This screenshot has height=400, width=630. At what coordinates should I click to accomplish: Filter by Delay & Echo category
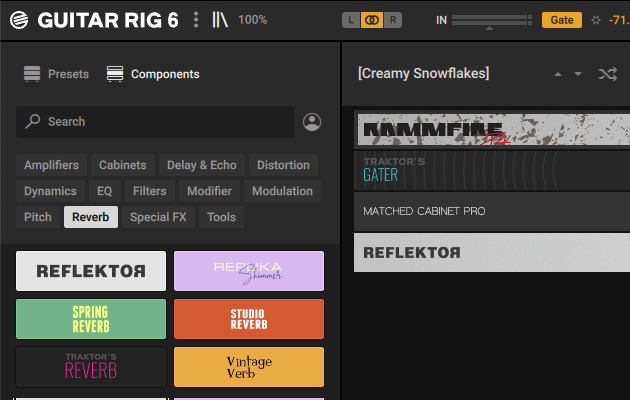pyautogui.click(x=202, y=165)
